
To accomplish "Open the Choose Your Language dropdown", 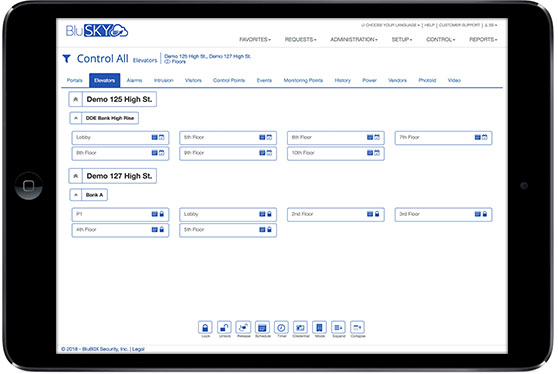I will [391, 25].
